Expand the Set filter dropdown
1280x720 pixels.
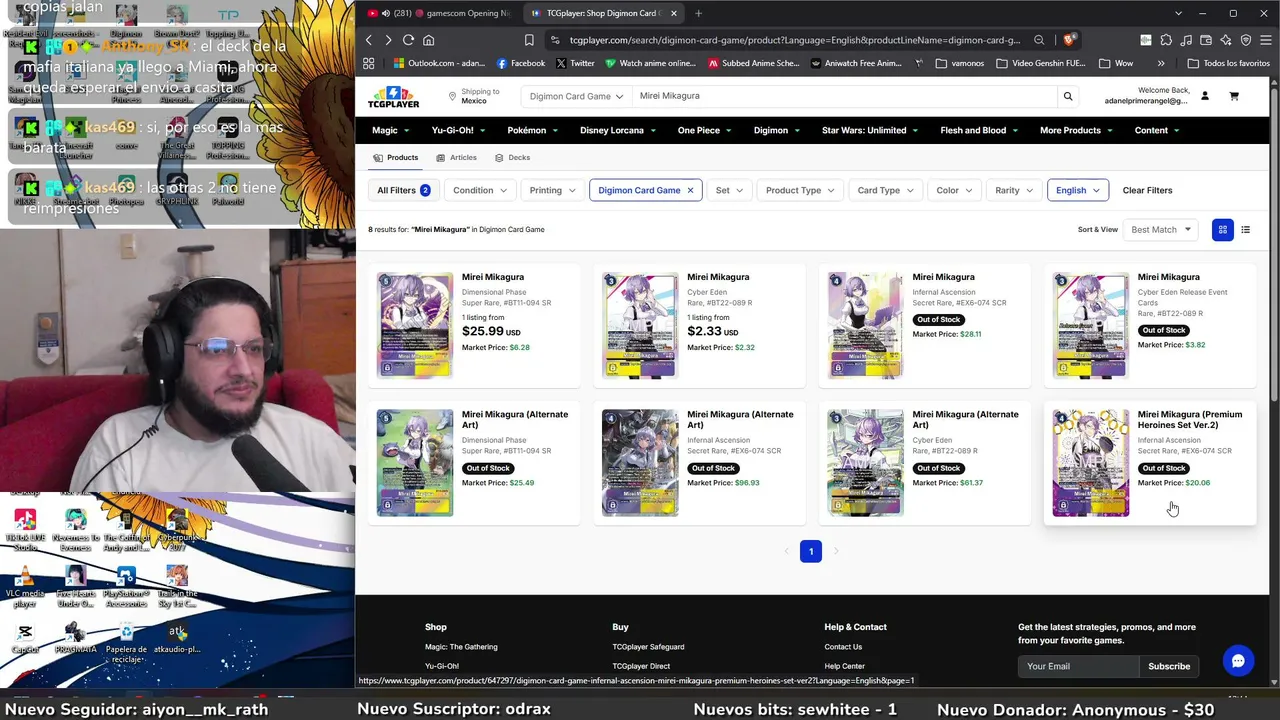tap(729, 190)
